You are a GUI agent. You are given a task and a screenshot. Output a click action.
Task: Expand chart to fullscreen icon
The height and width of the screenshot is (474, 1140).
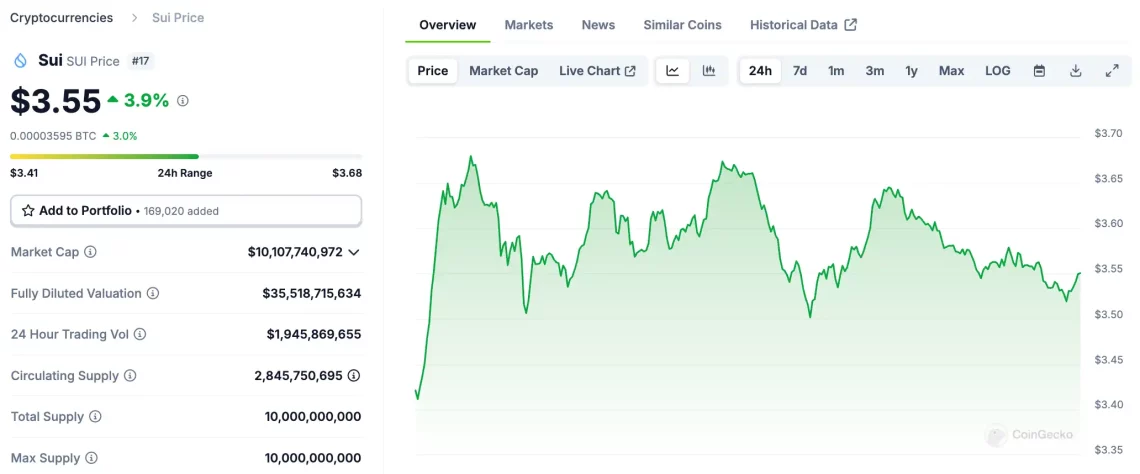(1112, 71)
